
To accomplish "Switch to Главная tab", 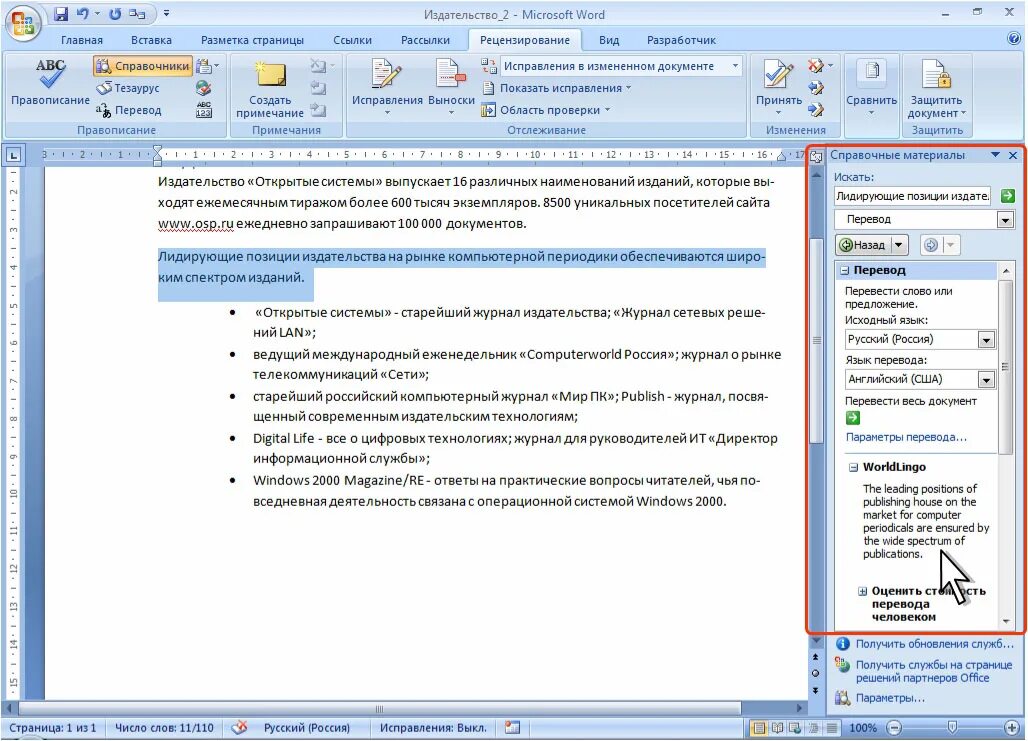I will pyautogui.click(x=82, y=40).
